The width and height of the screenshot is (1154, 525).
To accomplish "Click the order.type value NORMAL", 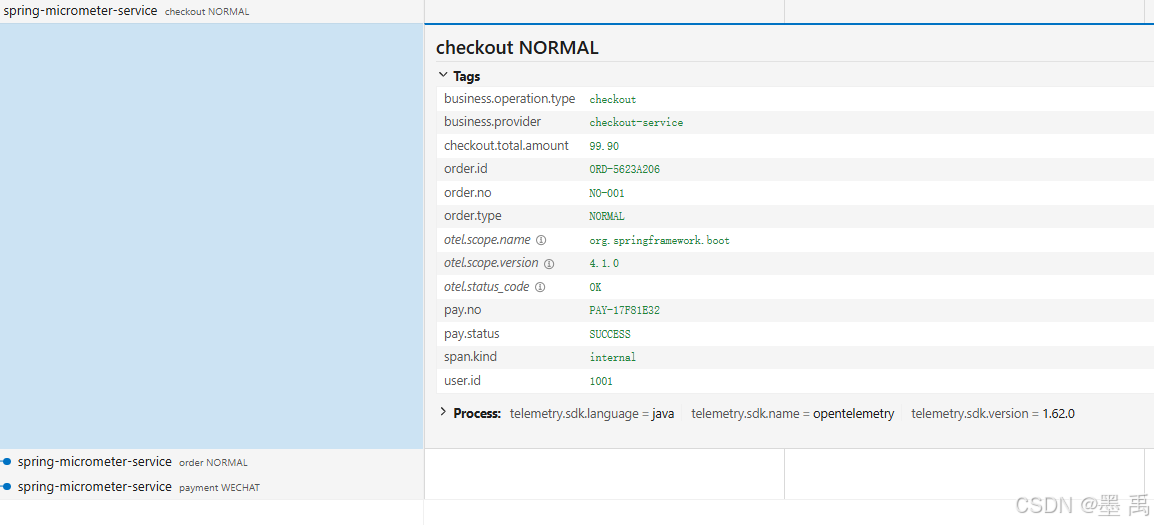I will (x=607, y=216).
